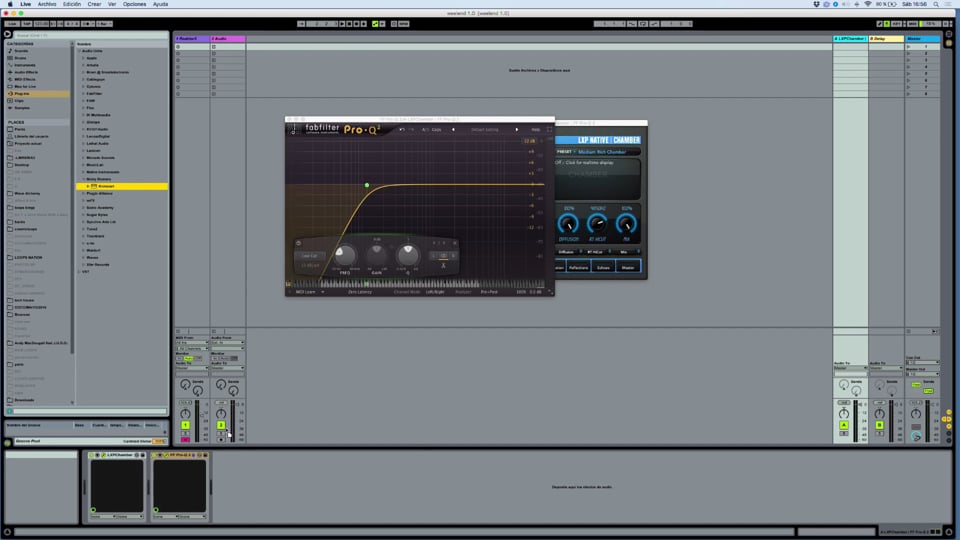The height and width of the screenshot is (540, 960).
Task: Click the Pro-Q resize corner icon
Action: click(550, 292)
